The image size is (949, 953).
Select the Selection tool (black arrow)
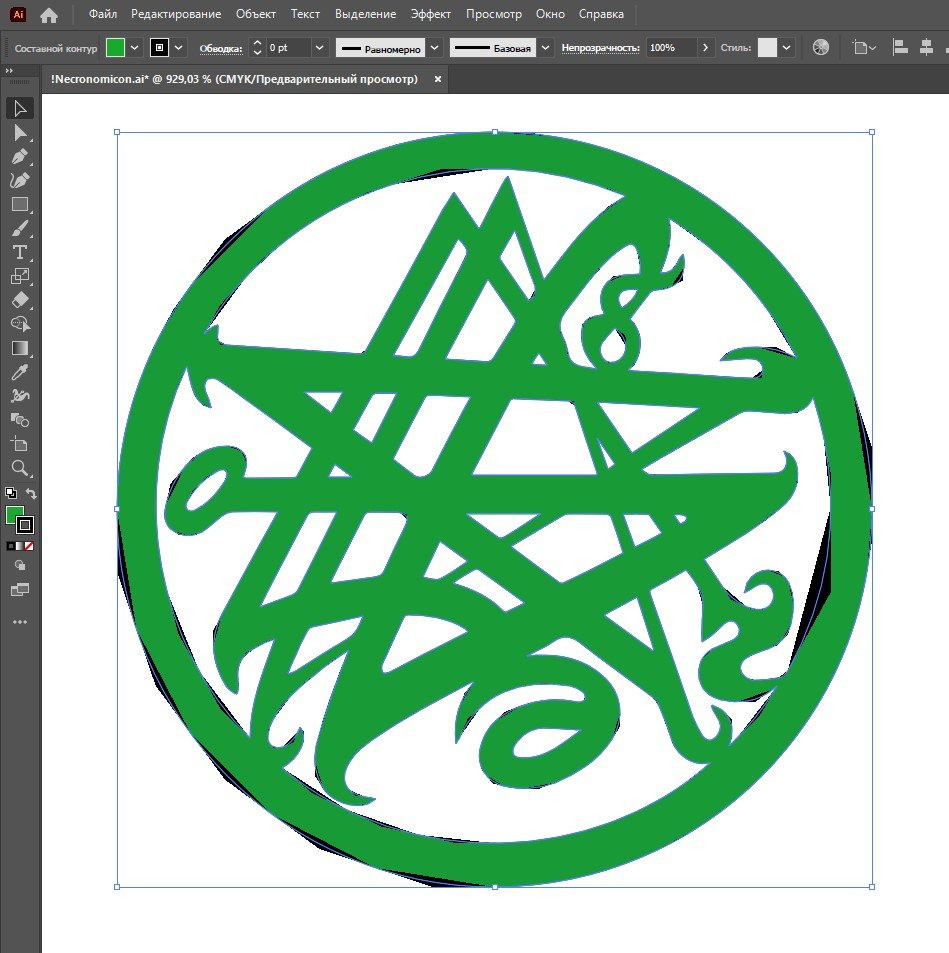[19, 109]
